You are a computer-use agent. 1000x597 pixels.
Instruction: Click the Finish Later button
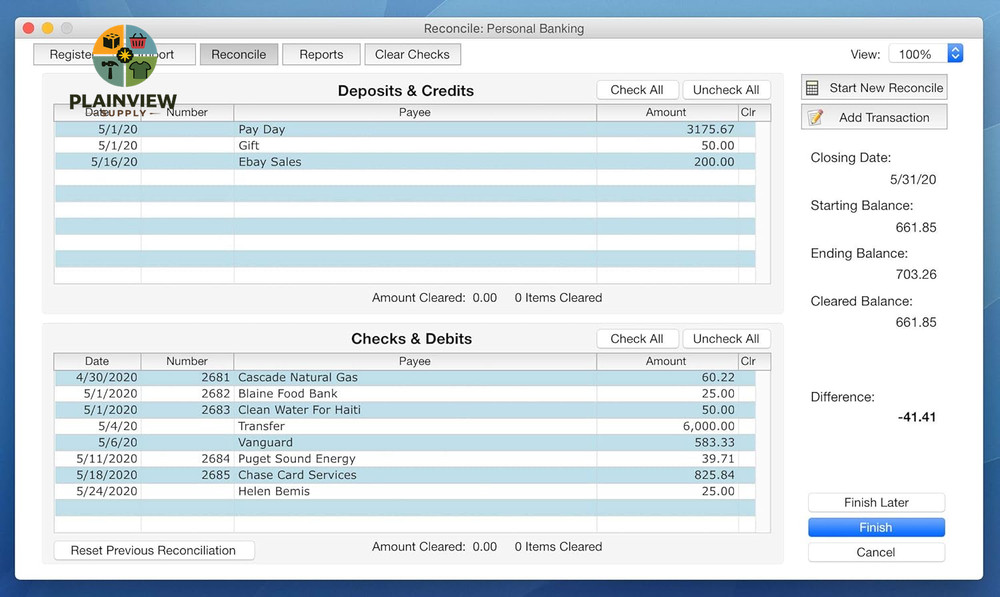pyautogui.click(x=876, y=503)
